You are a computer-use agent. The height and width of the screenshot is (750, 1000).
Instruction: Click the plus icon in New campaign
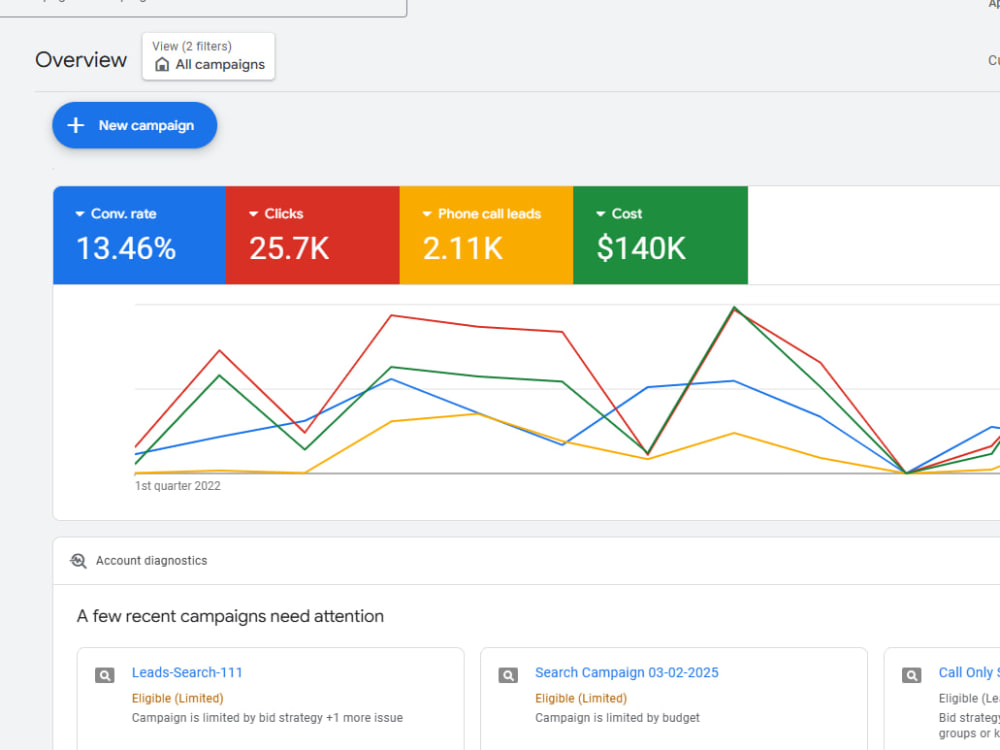pyautogui.click(x=76, y=125)
